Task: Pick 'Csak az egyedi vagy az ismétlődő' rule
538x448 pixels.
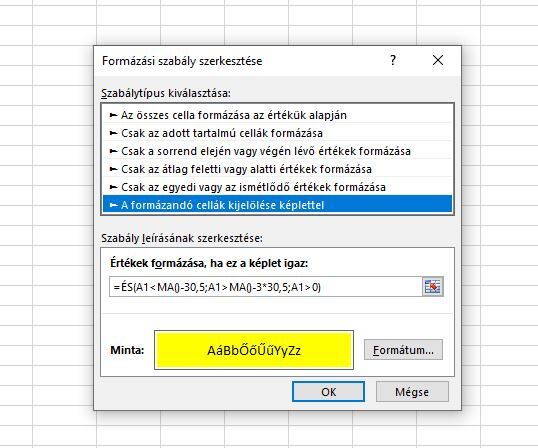Action: point(277,187)
